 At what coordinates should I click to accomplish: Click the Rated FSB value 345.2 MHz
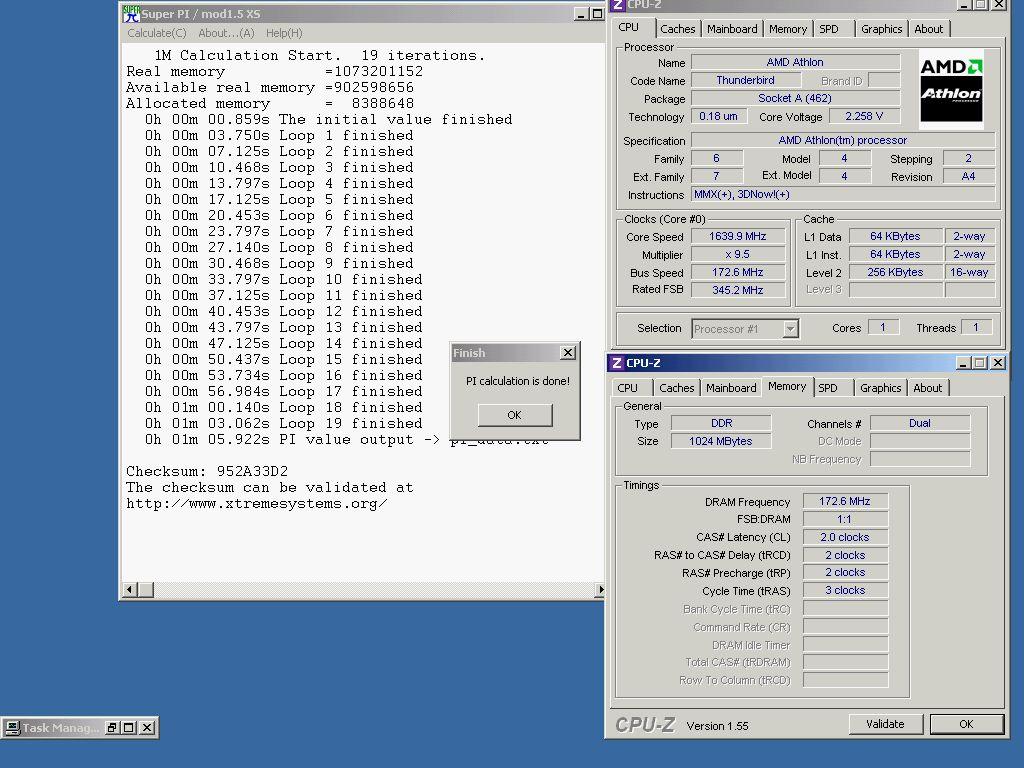(x=738, y=290)
